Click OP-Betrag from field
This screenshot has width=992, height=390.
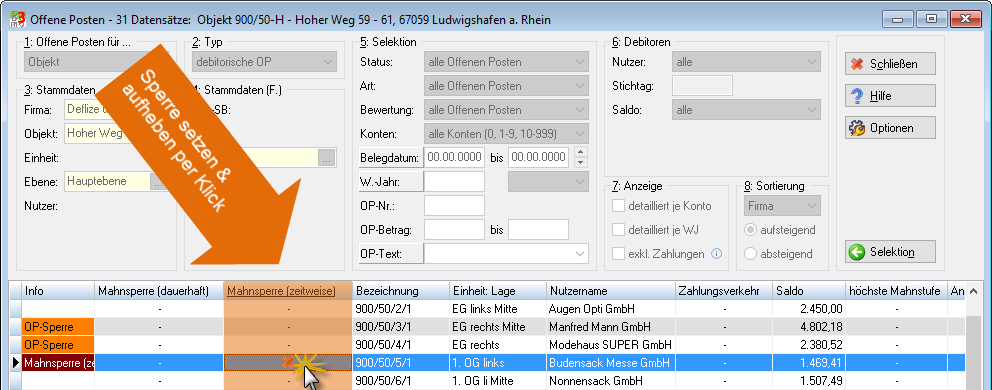pos(454,230)
